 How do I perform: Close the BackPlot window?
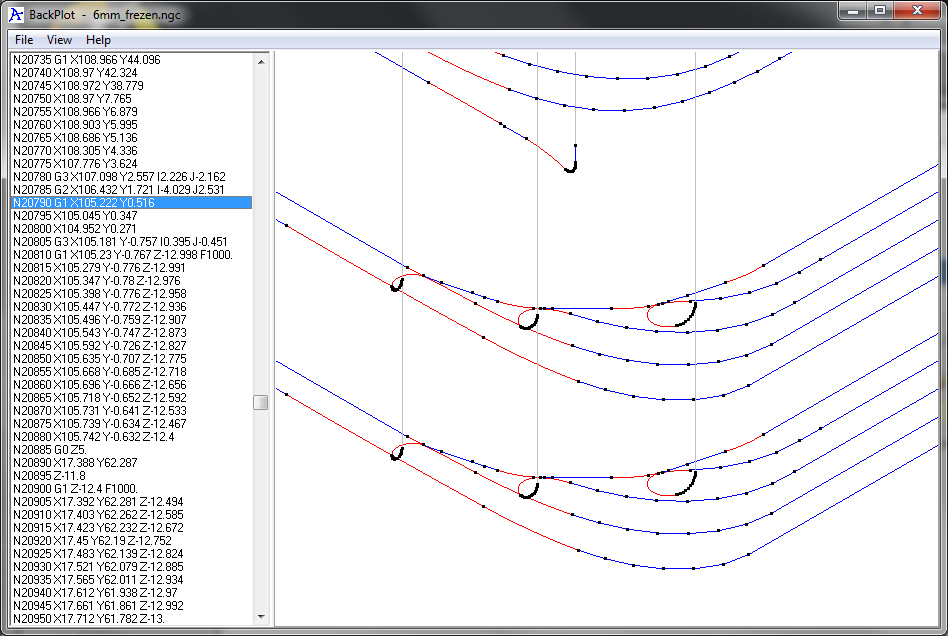click(917, 11)
